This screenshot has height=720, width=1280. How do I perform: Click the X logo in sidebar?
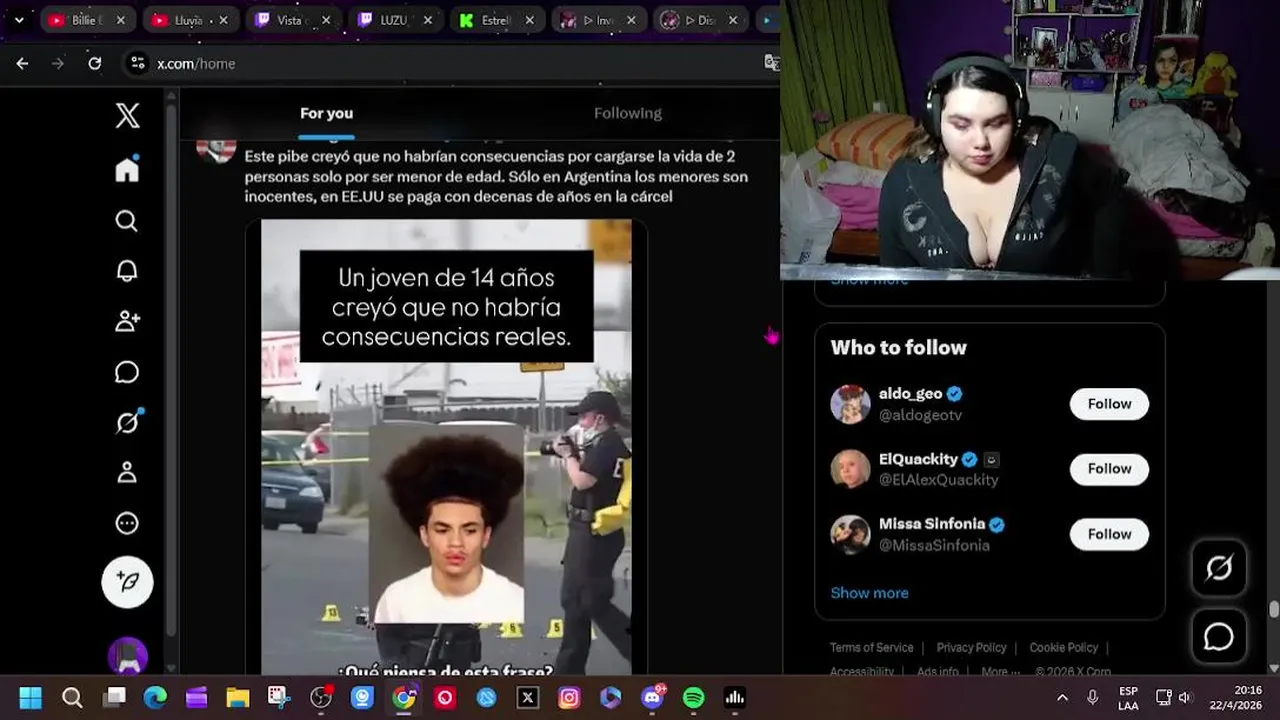127,115
